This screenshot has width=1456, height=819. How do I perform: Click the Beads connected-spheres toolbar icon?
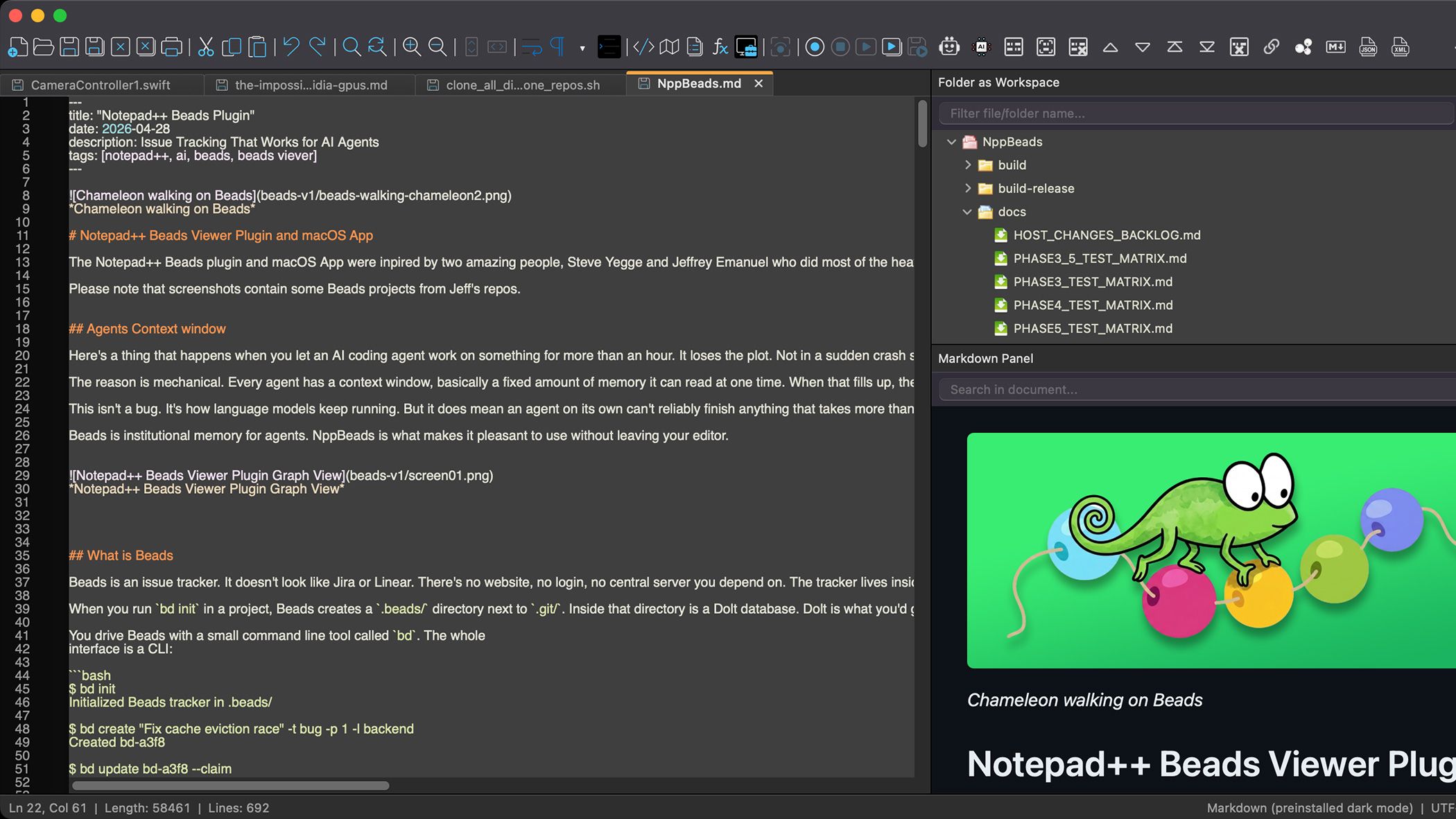click(1303, 47)
